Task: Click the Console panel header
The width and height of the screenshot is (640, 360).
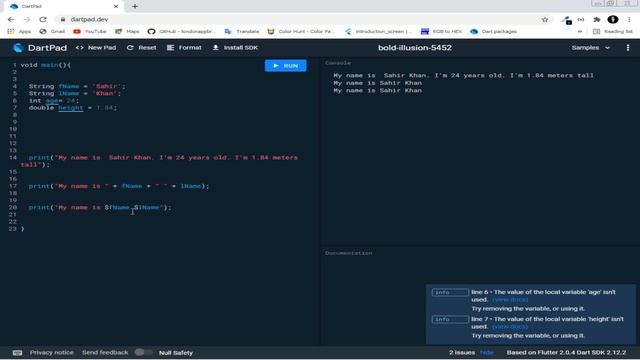Action: (x=338, y=63)
